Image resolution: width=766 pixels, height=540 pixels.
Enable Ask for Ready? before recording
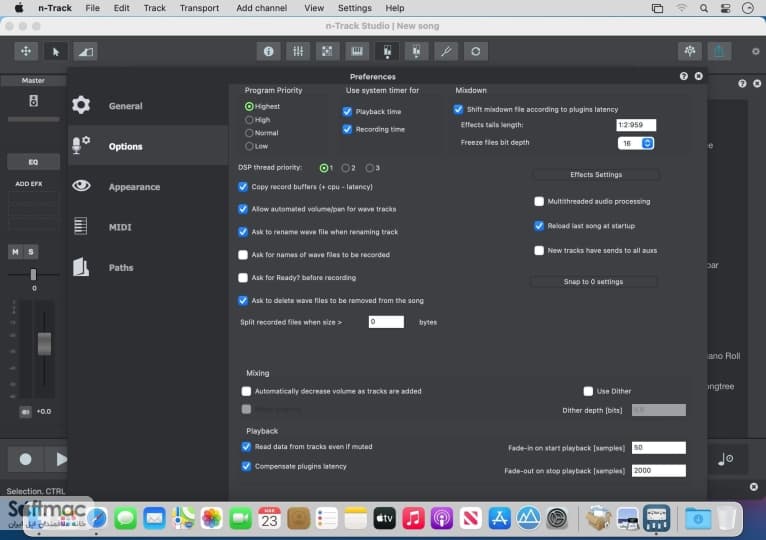(243, 278)
